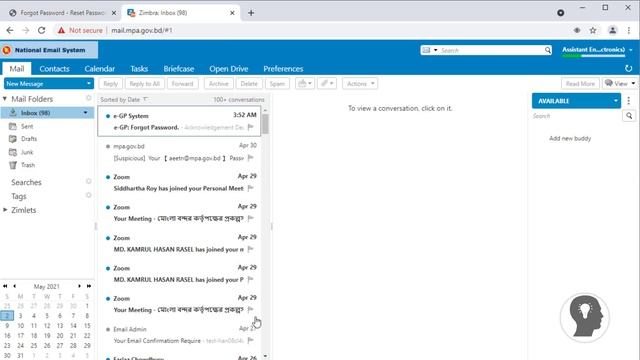Click the Reply button
The height and width of the screenshot is (360, 640).
pos(110,84)
